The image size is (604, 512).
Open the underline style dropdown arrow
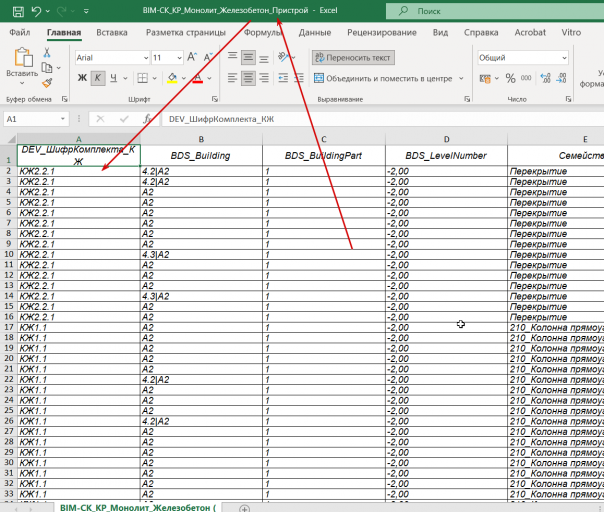(x=125, y=78)
